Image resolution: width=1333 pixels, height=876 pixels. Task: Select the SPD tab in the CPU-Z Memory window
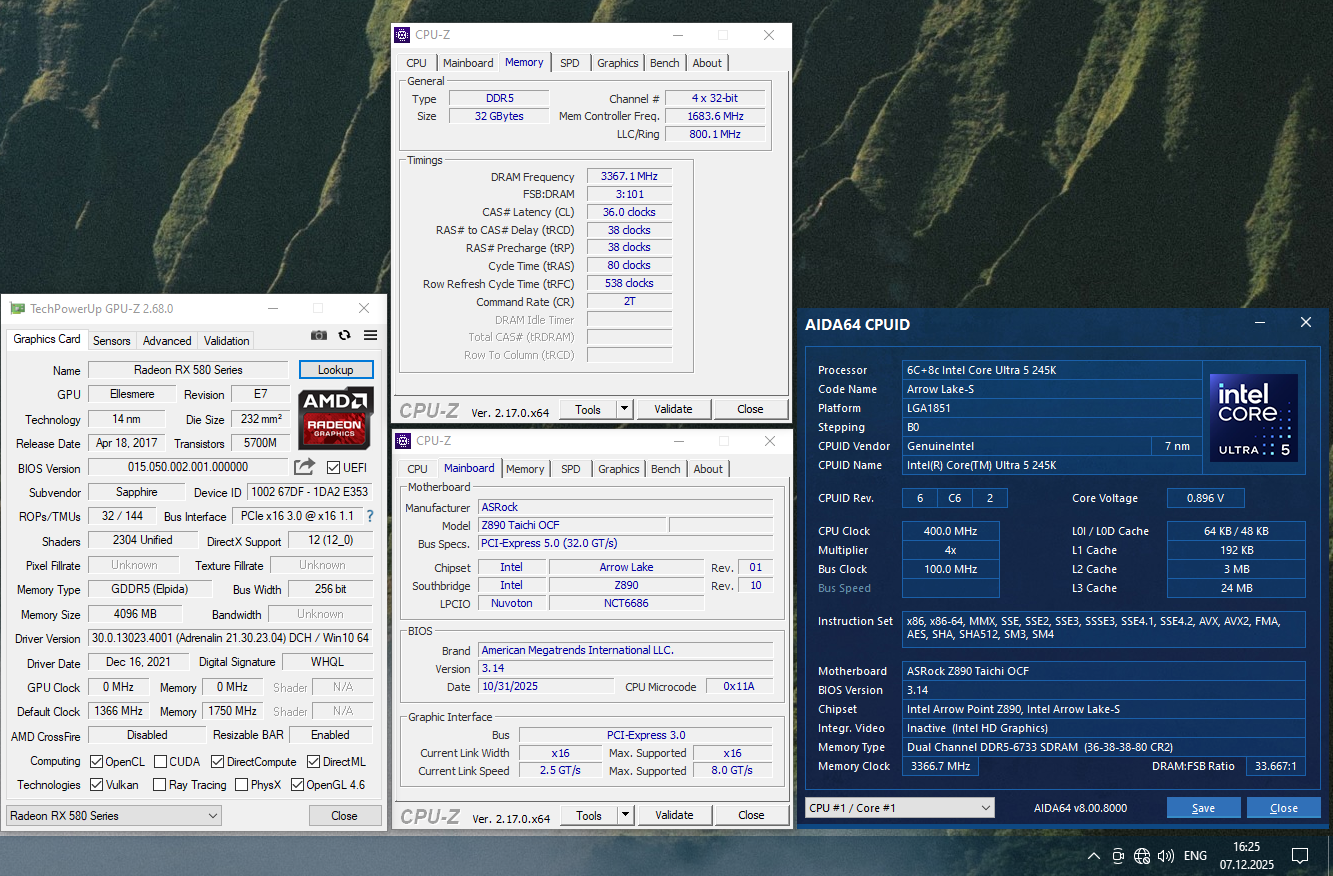coord(570,63)
